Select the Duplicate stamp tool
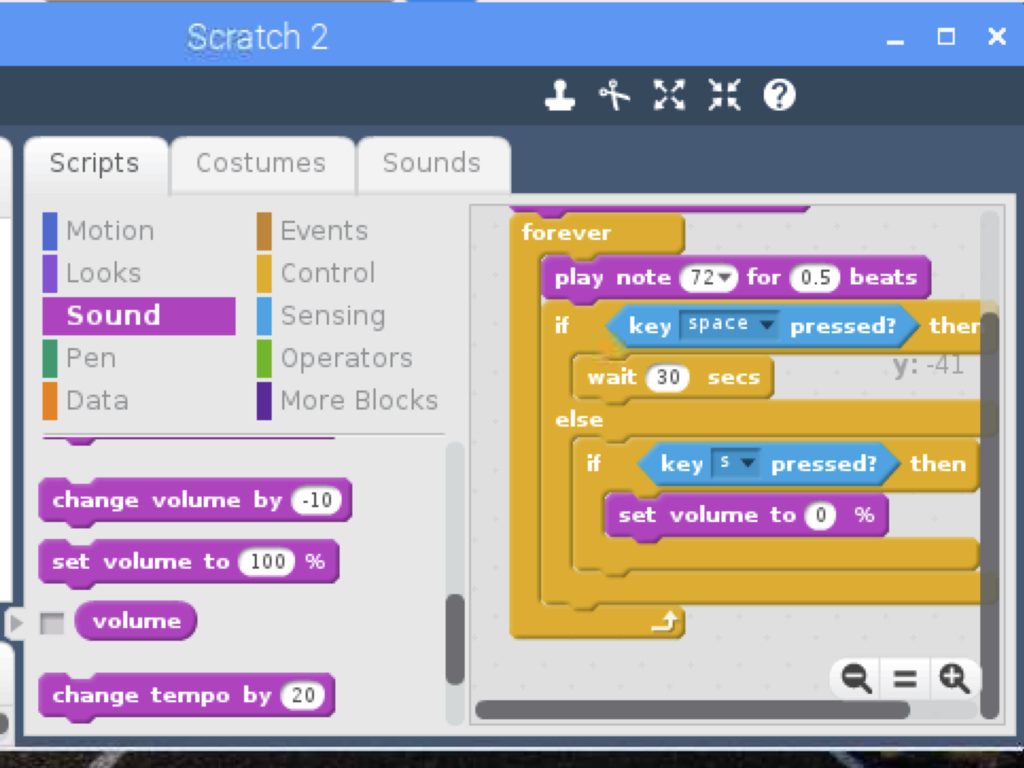 point(560,95)
